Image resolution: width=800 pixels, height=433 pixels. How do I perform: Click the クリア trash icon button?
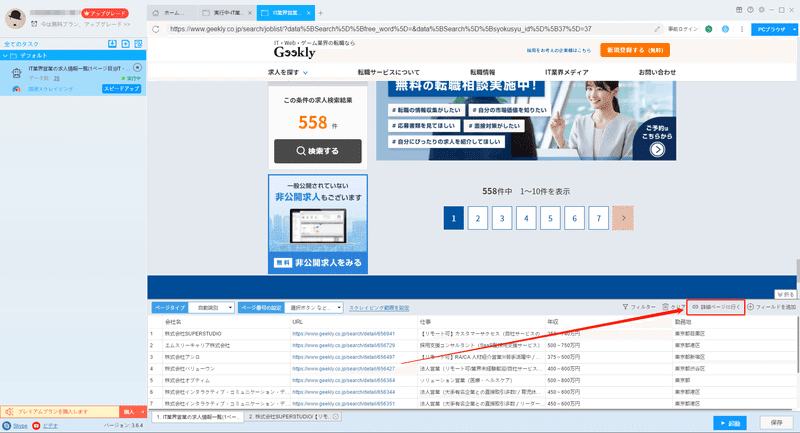click(673, 307)
